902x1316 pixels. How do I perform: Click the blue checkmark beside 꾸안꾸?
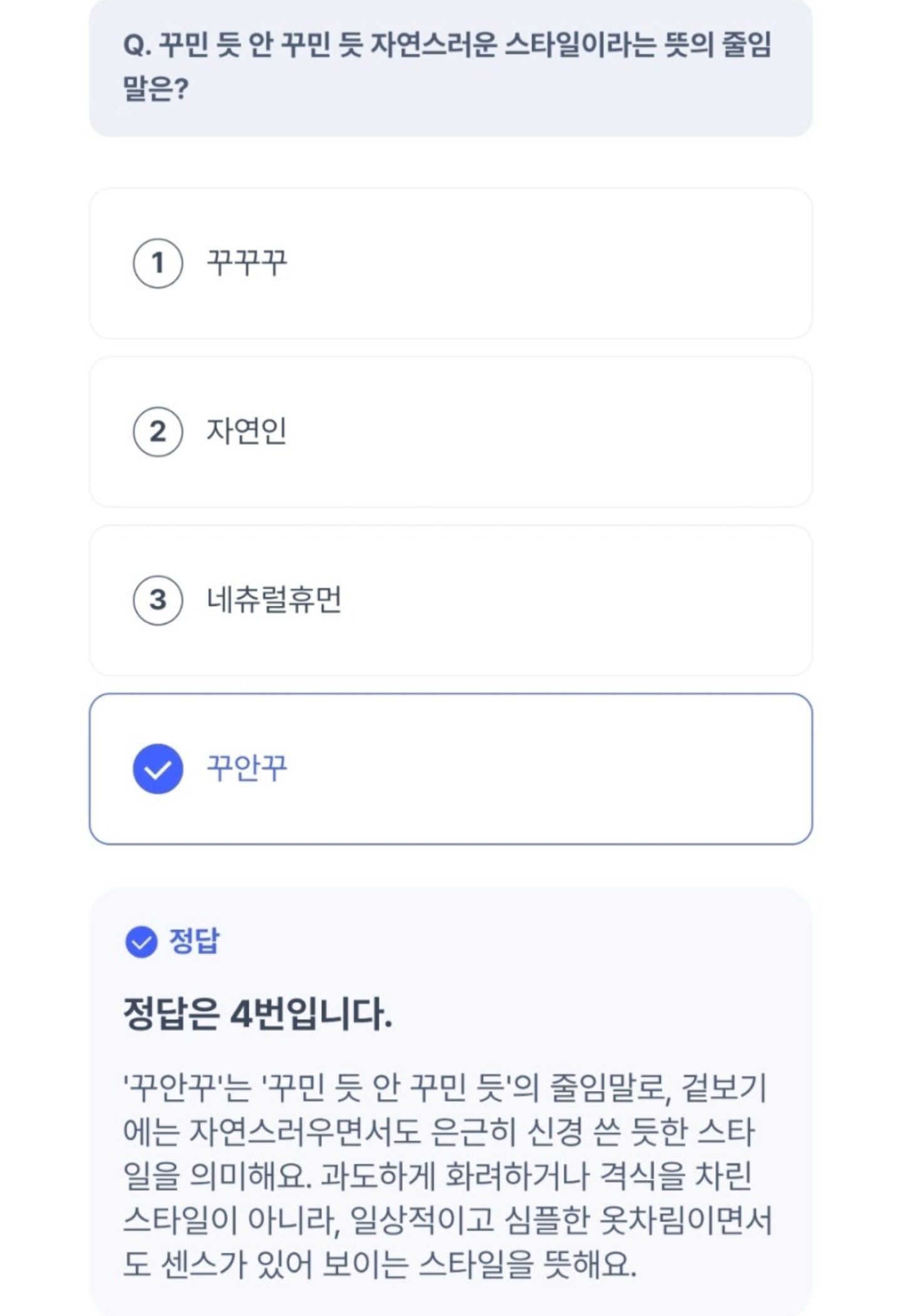(x=158, y=769)
